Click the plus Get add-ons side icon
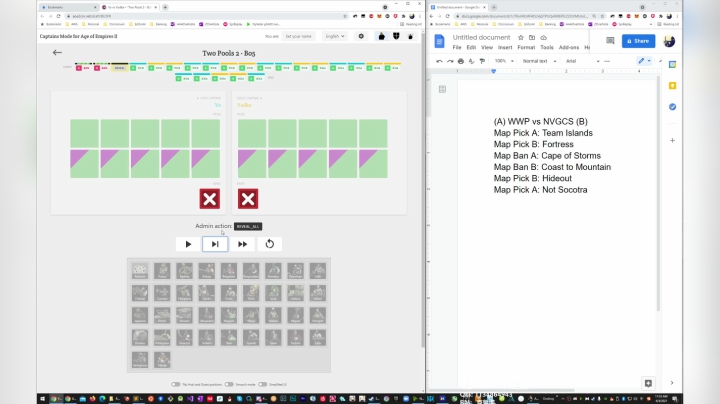720x404 pixels. click(x=672, y=140)
